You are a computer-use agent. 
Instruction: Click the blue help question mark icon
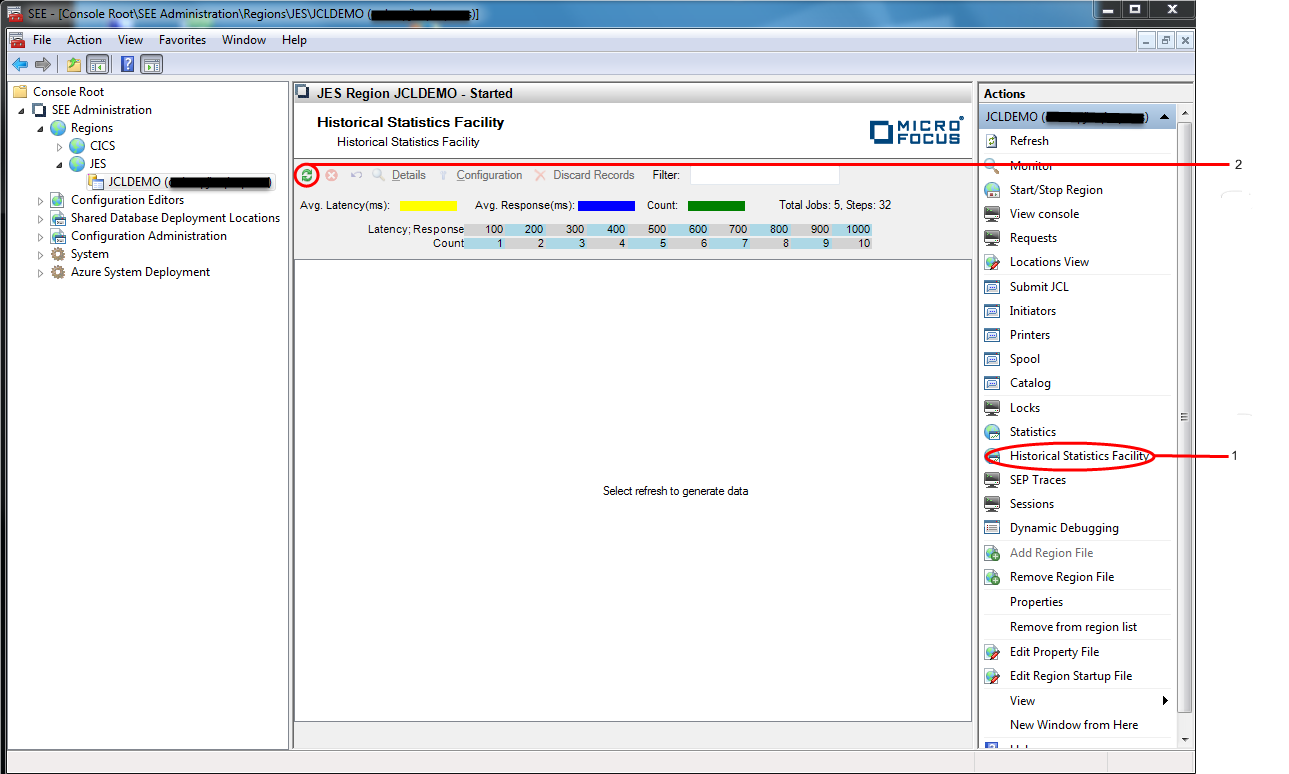click(128, 65)
